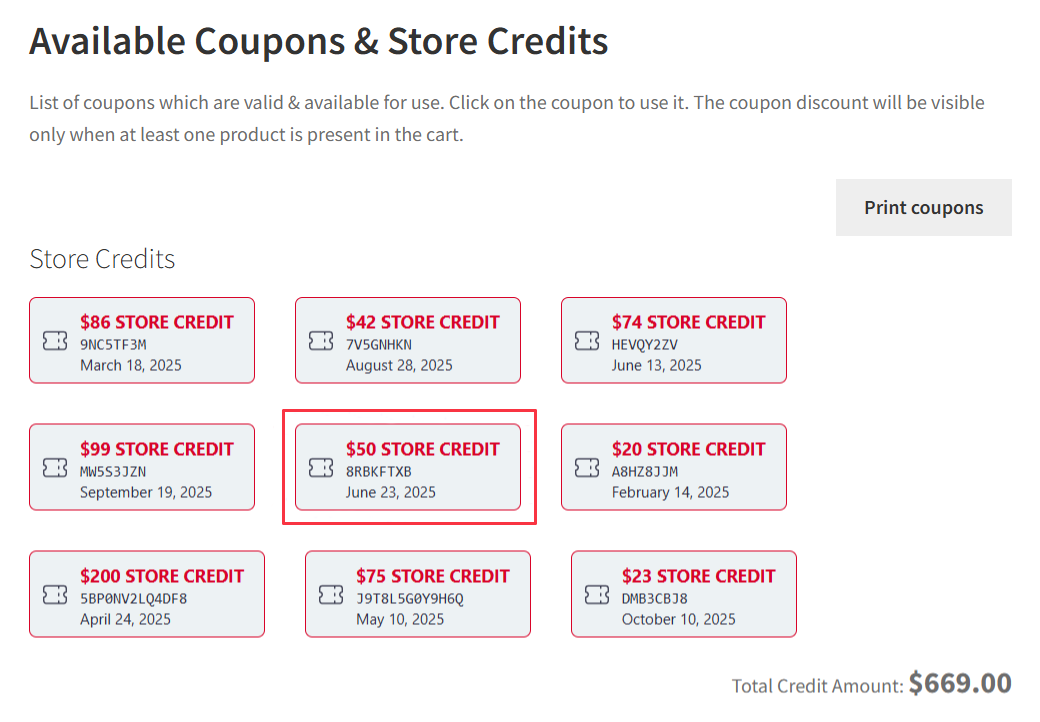This screenshot has height=722, width=1040.
Task: Click the $50 STORE CREDIT title
Action: 423,449
